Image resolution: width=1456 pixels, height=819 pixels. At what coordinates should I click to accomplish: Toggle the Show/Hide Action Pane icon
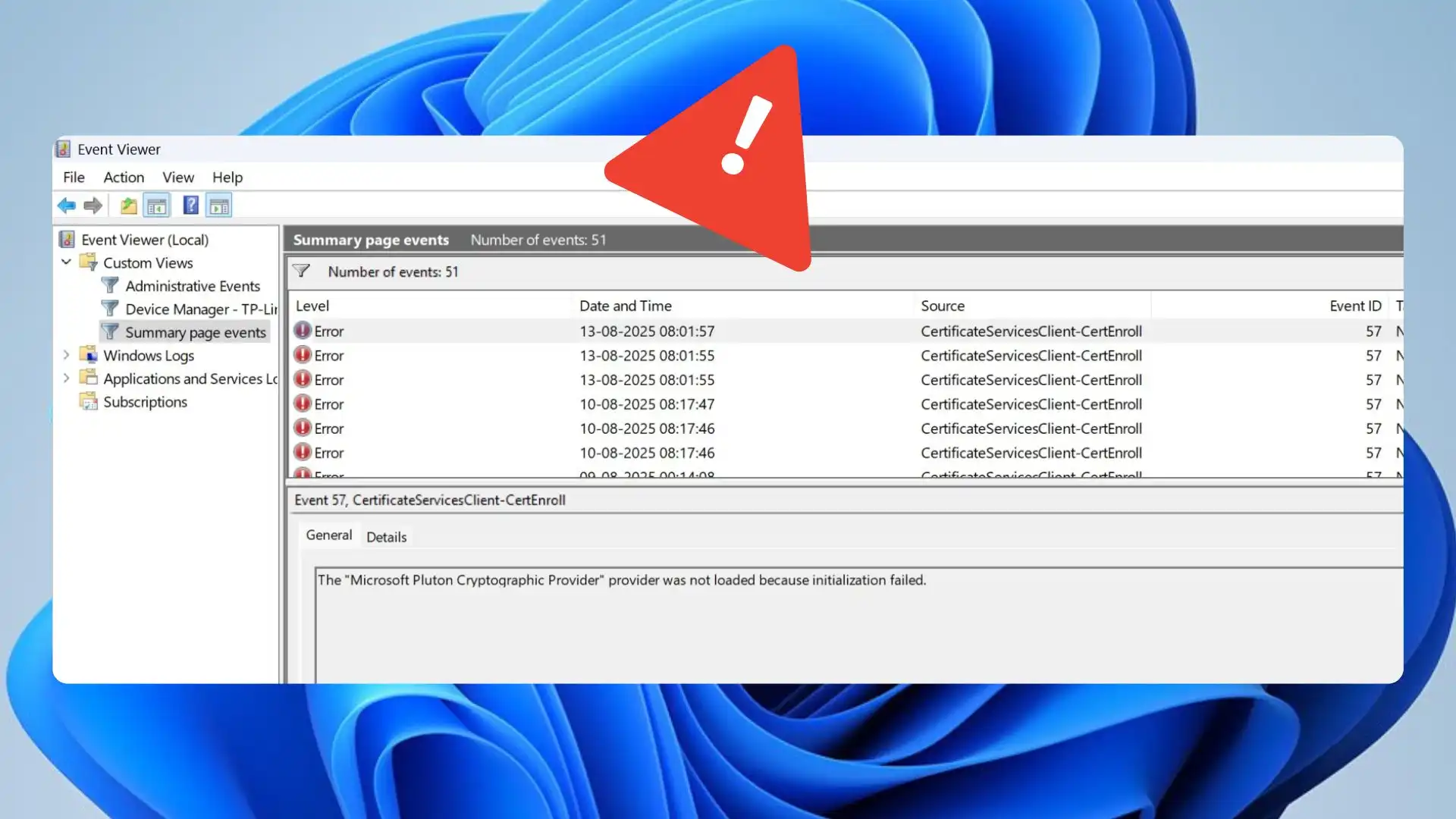pos(219,206)
